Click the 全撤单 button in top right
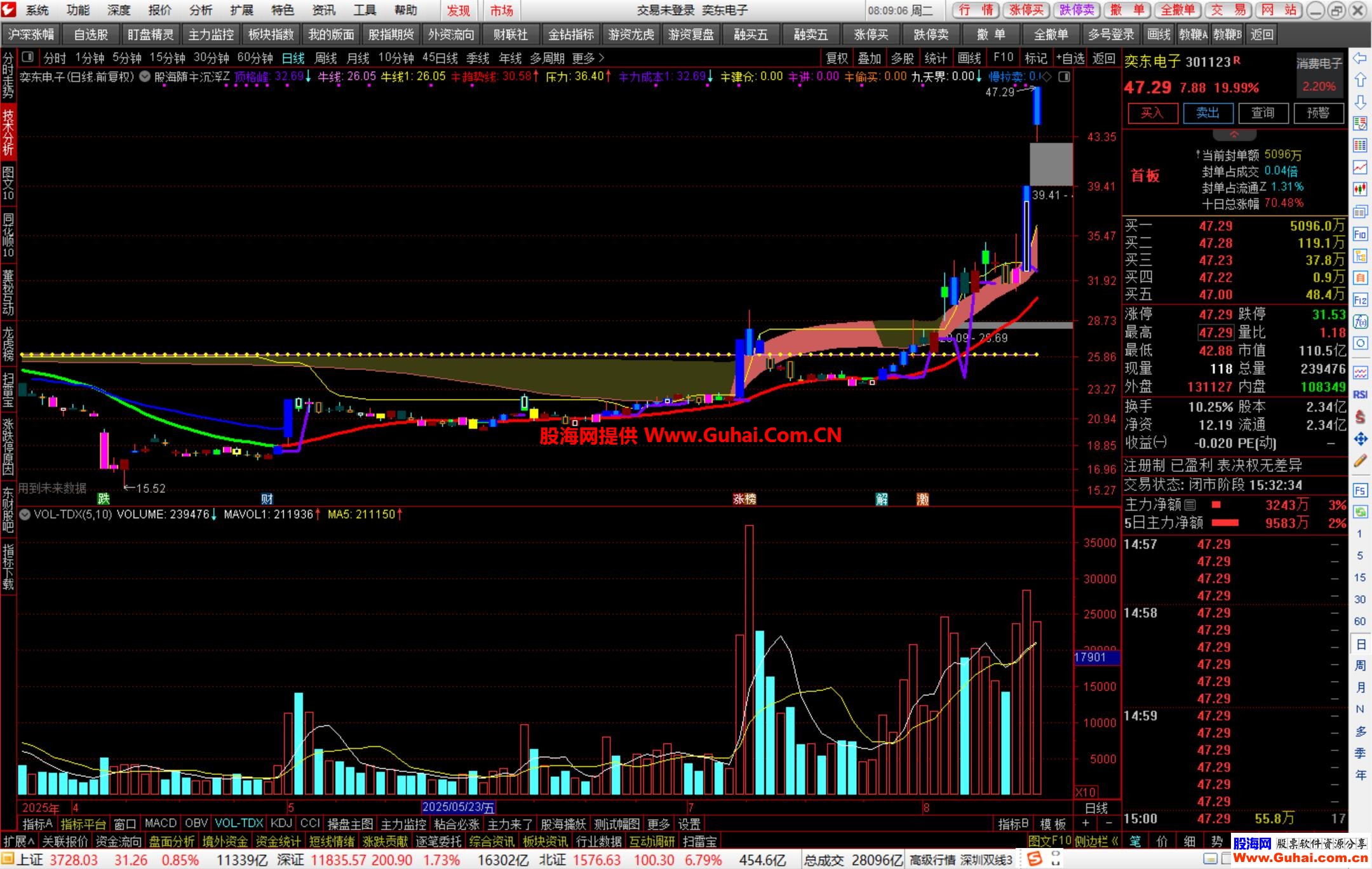 [x=1178, y=10]
